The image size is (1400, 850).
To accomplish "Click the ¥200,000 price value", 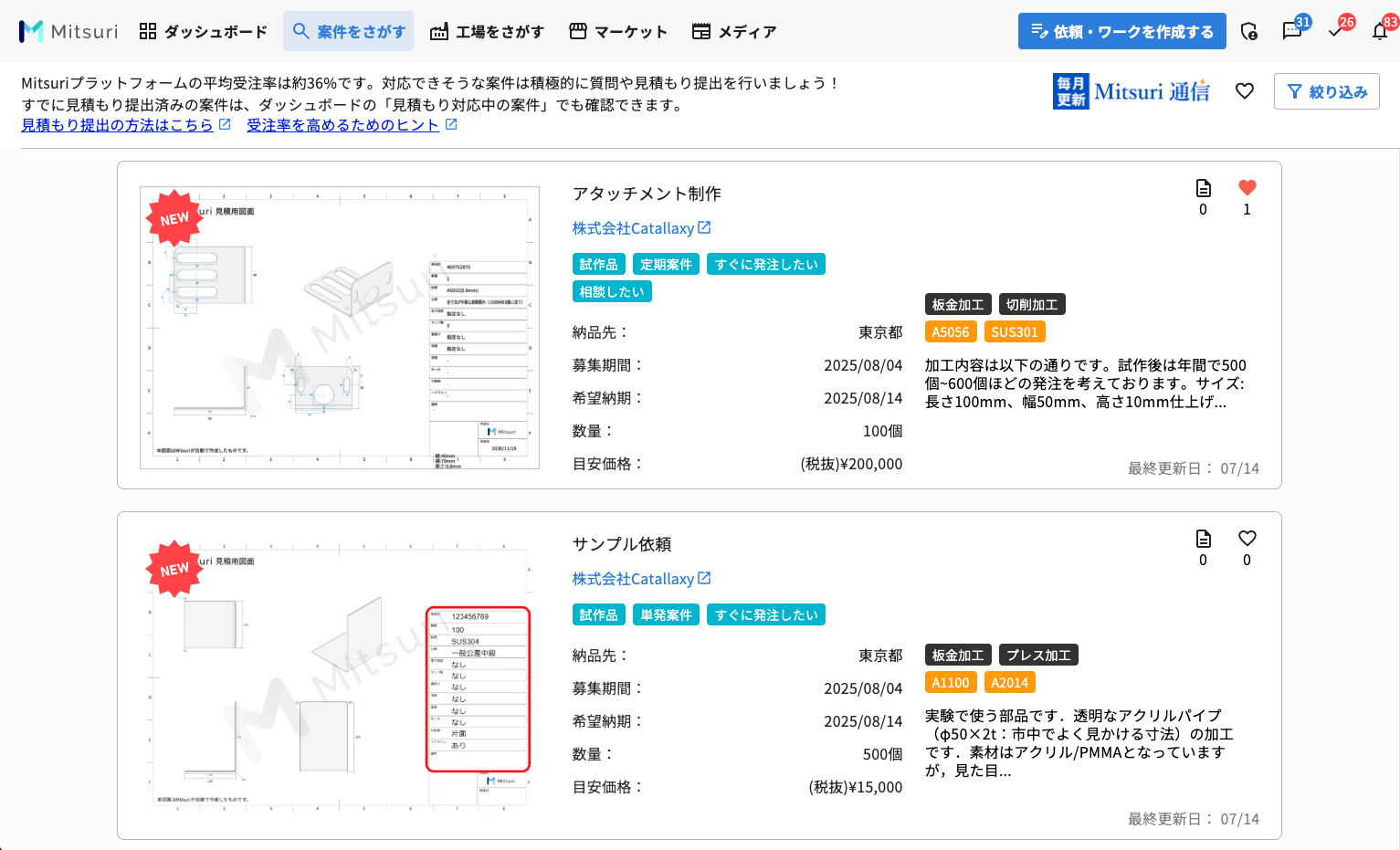I will 852,464.
